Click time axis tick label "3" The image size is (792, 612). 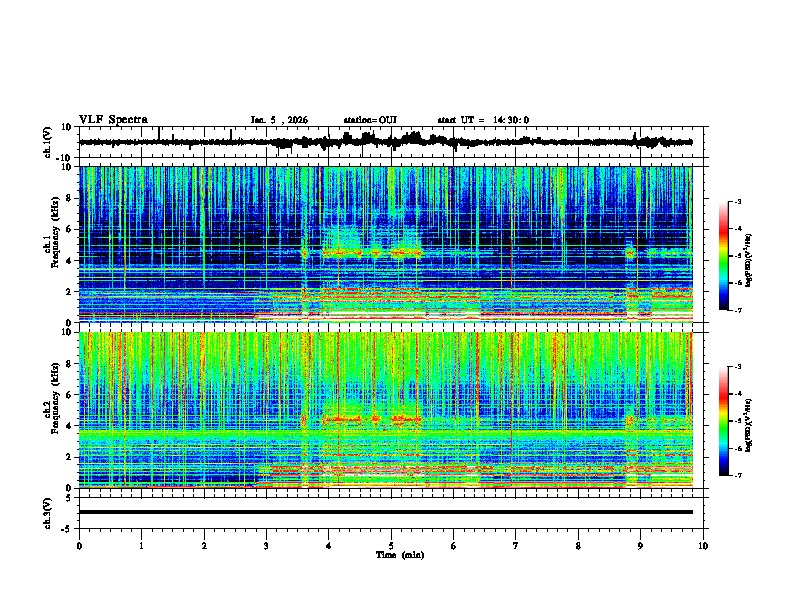coord(266,546)
